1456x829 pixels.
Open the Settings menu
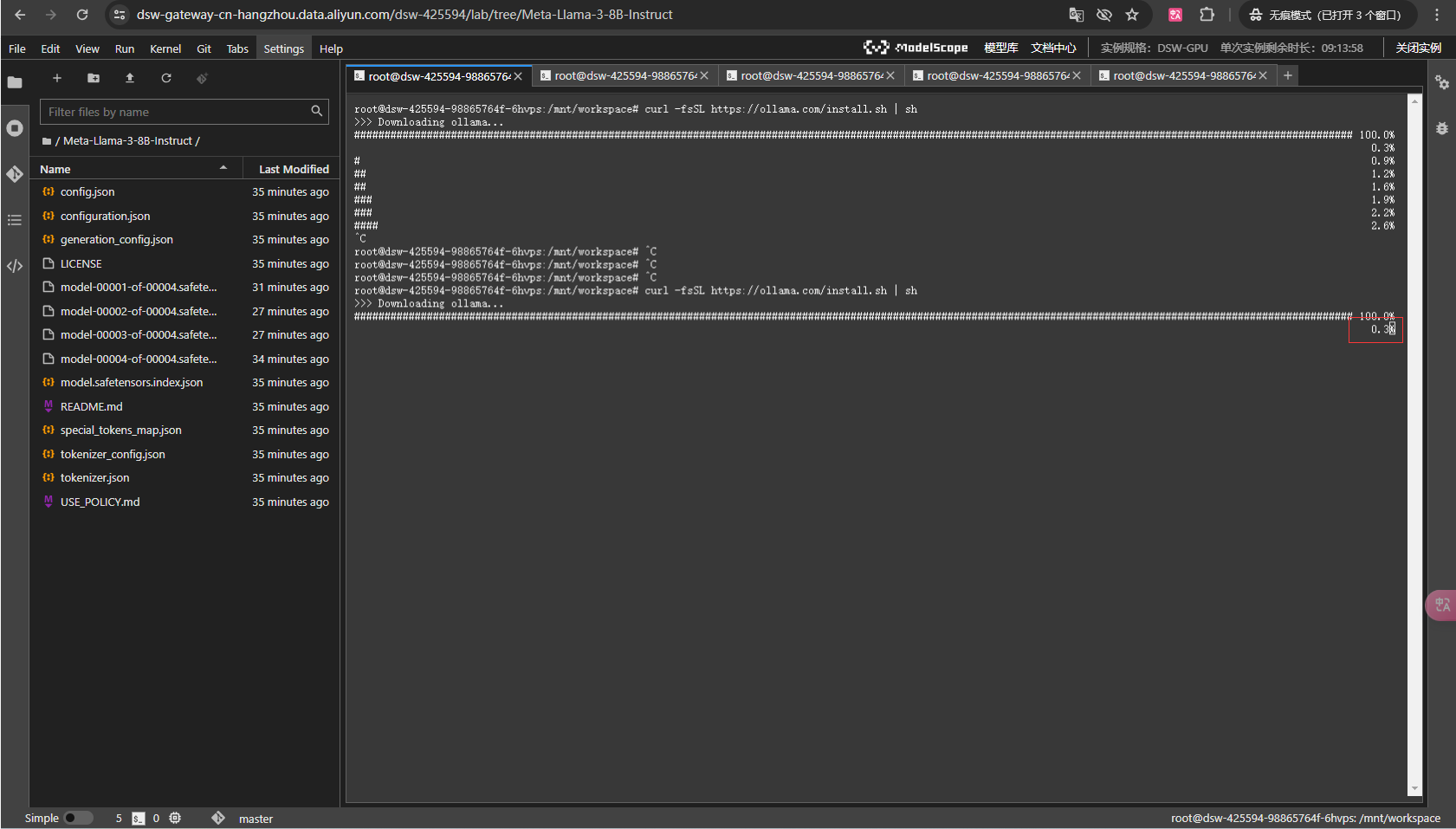point(284,49)
